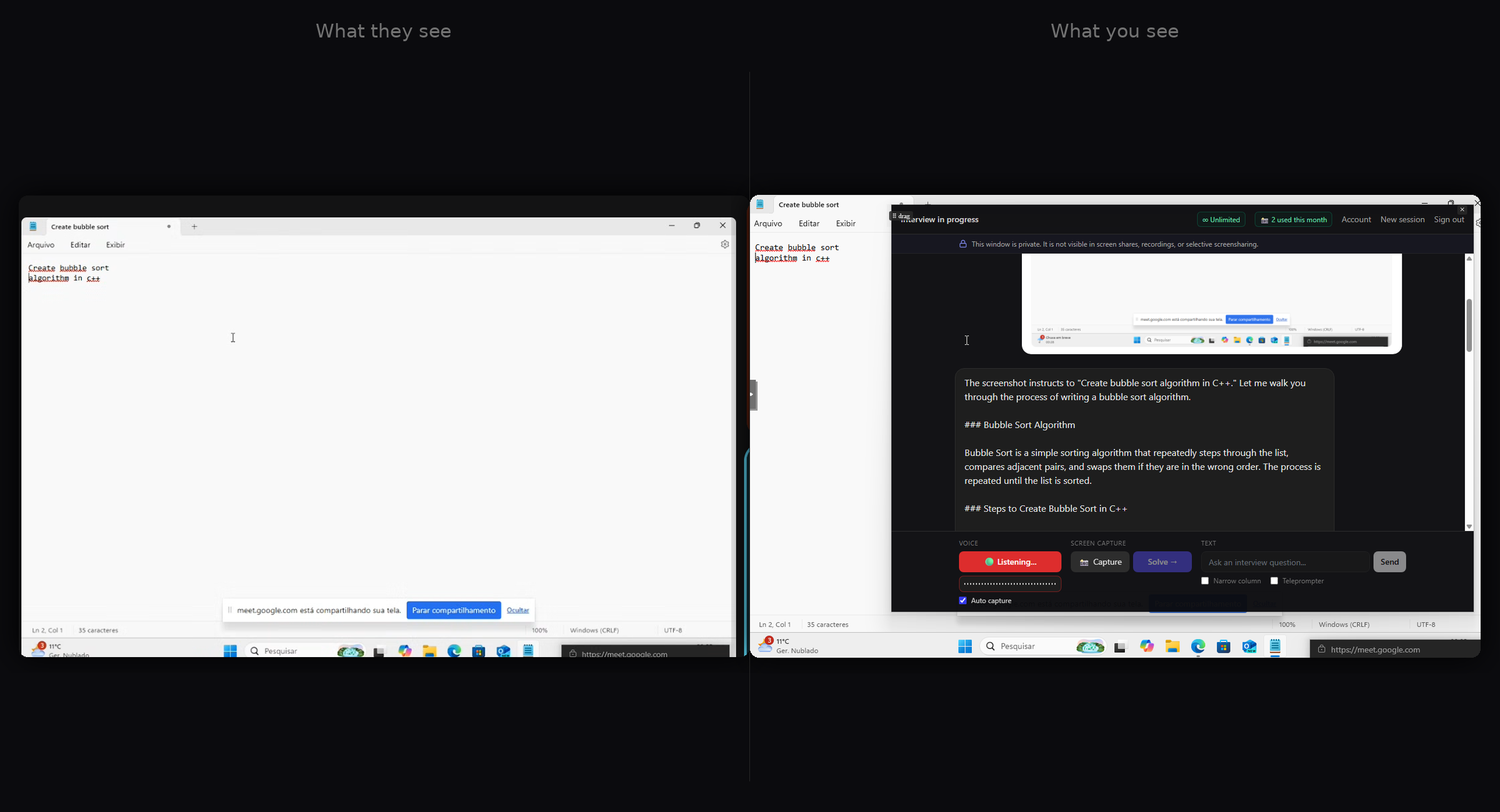Click the Notepad app icon in the left title bar
This screenshot has width=1500, height=812.
[x=33, y=227]
